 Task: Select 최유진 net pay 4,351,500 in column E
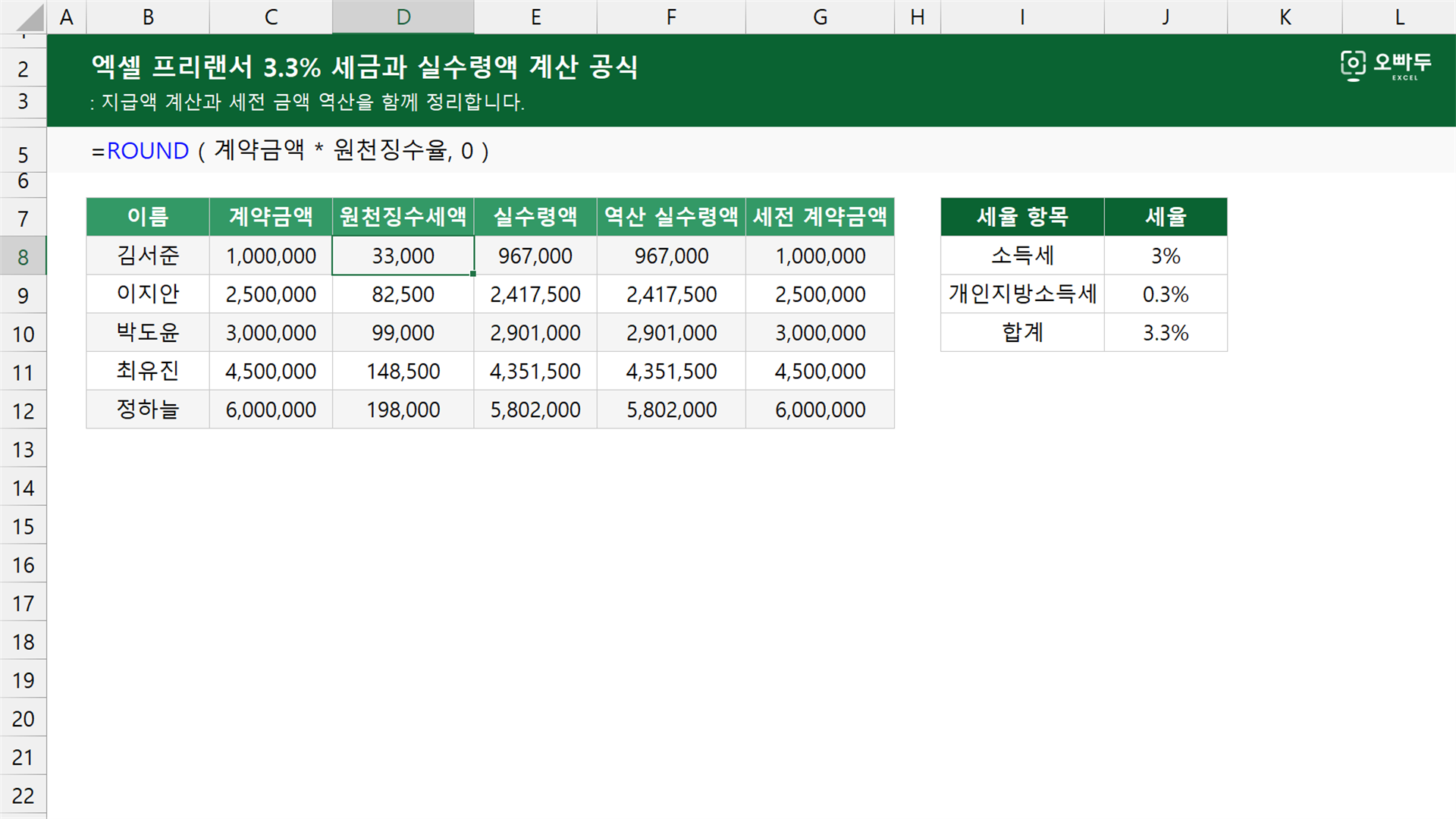[535, 371]
